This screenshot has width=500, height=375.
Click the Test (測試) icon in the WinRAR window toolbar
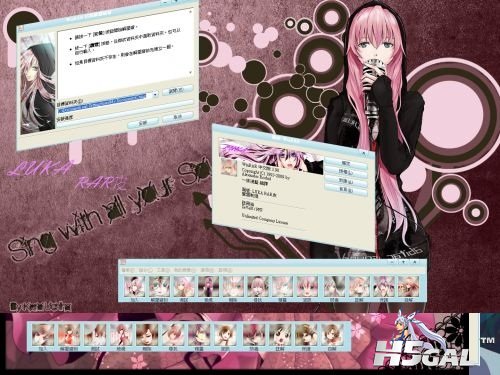(x=184, y=287)
